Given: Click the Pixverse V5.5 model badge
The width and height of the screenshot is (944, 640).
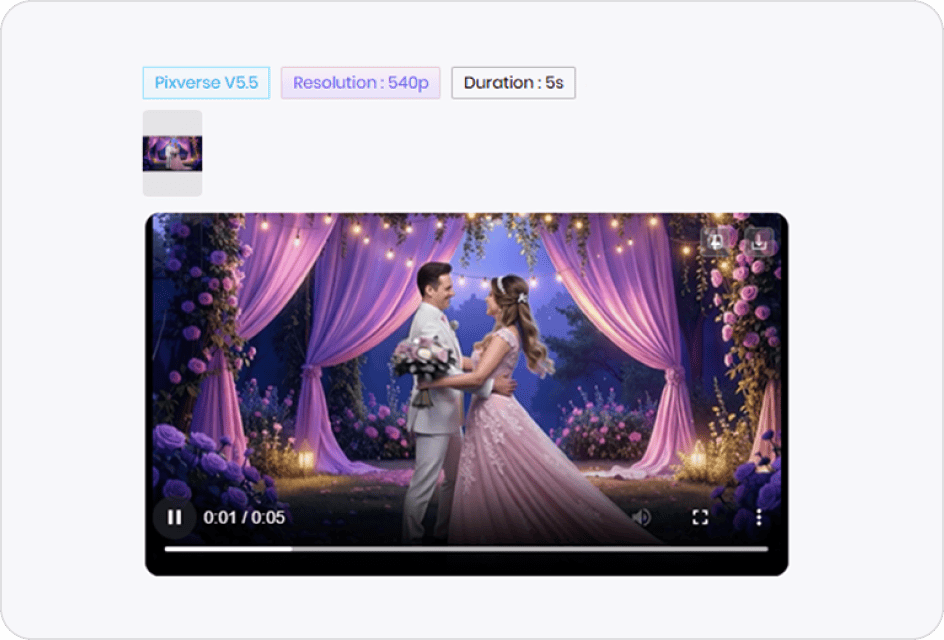Looking at the screenshot, I should point(206,83).
